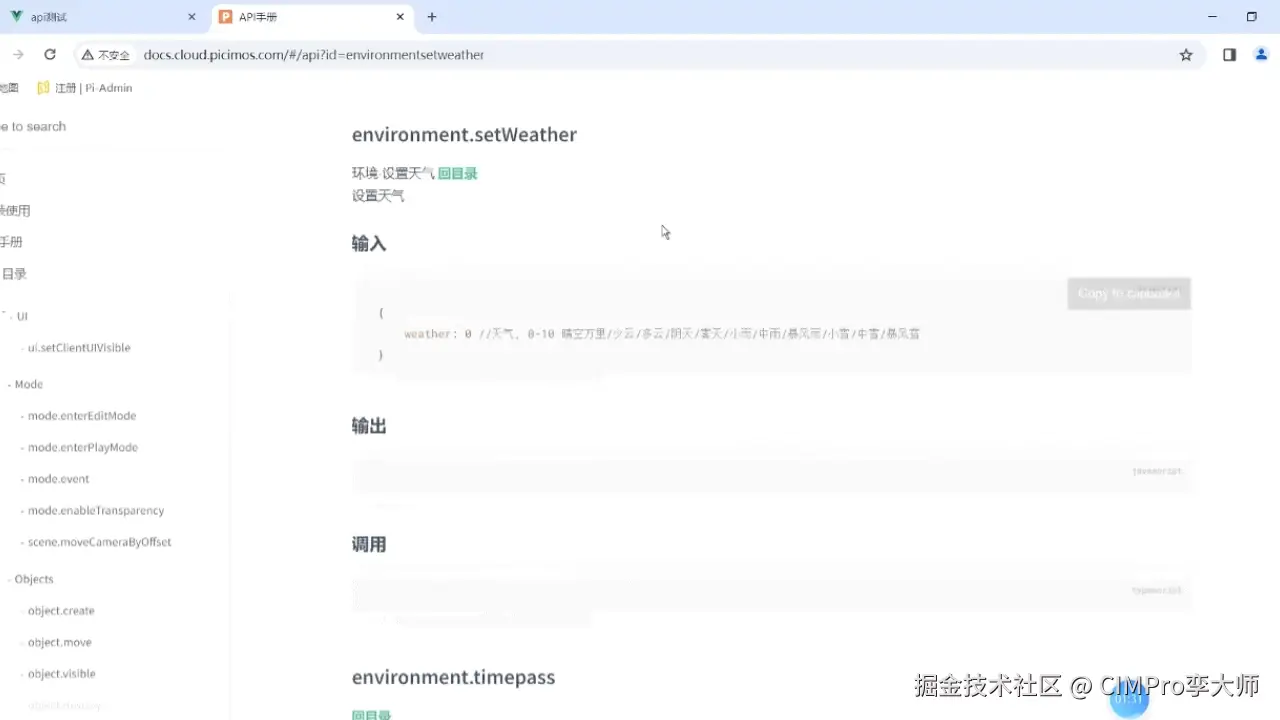1280x720 pixels.
Task: Click the circular progress timer at bottom right
Action: point(1129,700)
